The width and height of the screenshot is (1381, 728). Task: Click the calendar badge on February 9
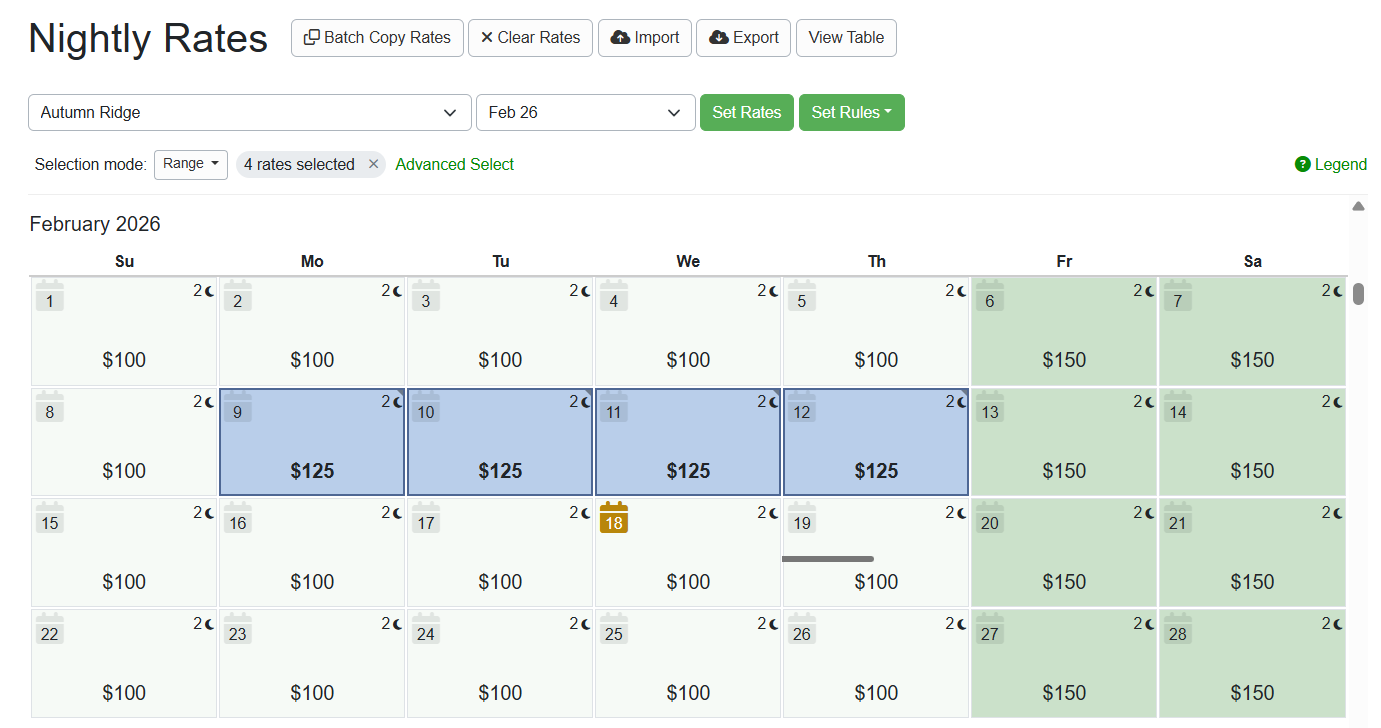pyautogui.click(x=237, y=408)
